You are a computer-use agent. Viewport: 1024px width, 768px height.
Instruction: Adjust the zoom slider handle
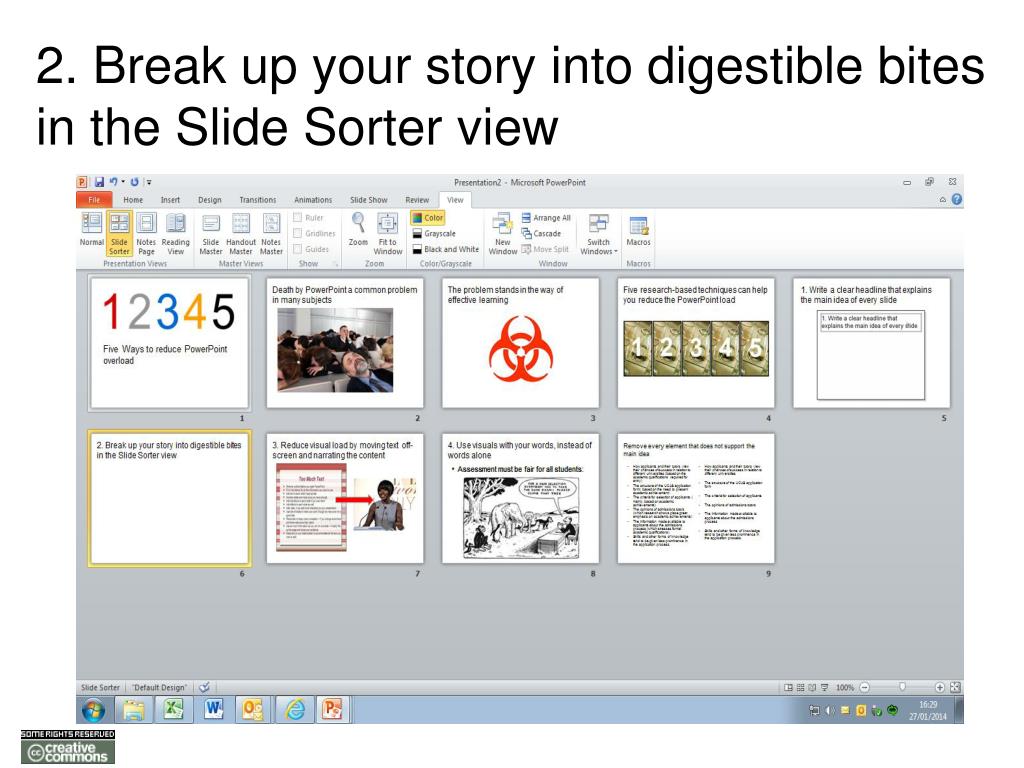(x=902, y=687)
